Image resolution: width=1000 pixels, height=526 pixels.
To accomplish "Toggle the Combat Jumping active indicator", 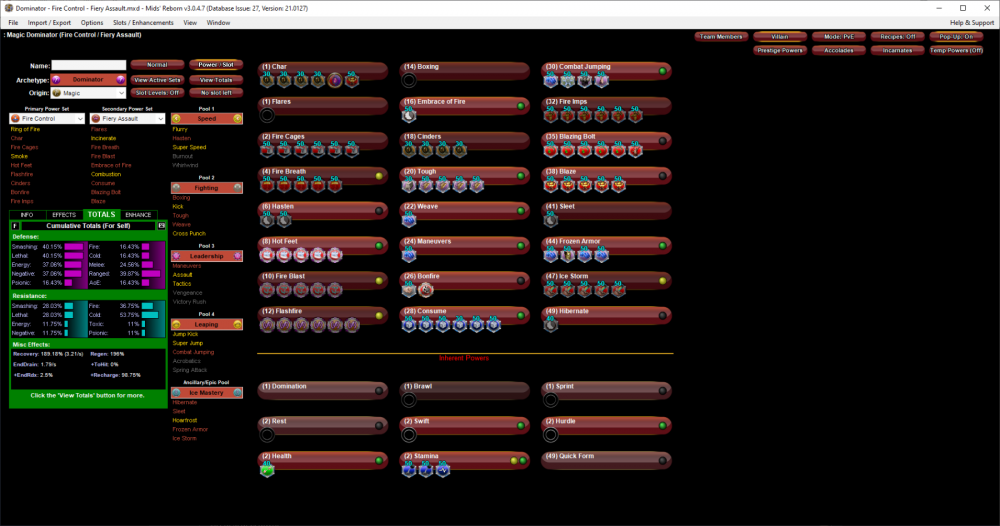I will click(x=662, y=71).
